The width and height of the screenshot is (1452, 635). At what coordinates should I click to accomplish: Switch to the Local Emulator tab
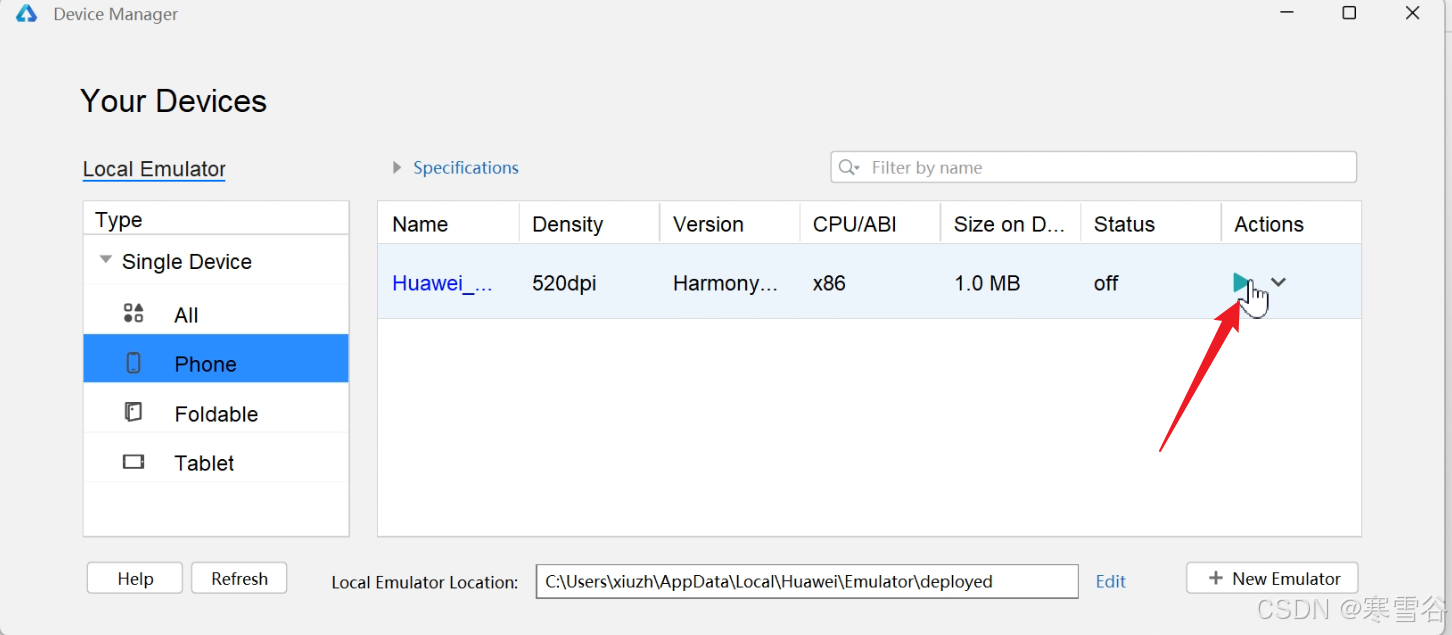(x=154, y=169)
